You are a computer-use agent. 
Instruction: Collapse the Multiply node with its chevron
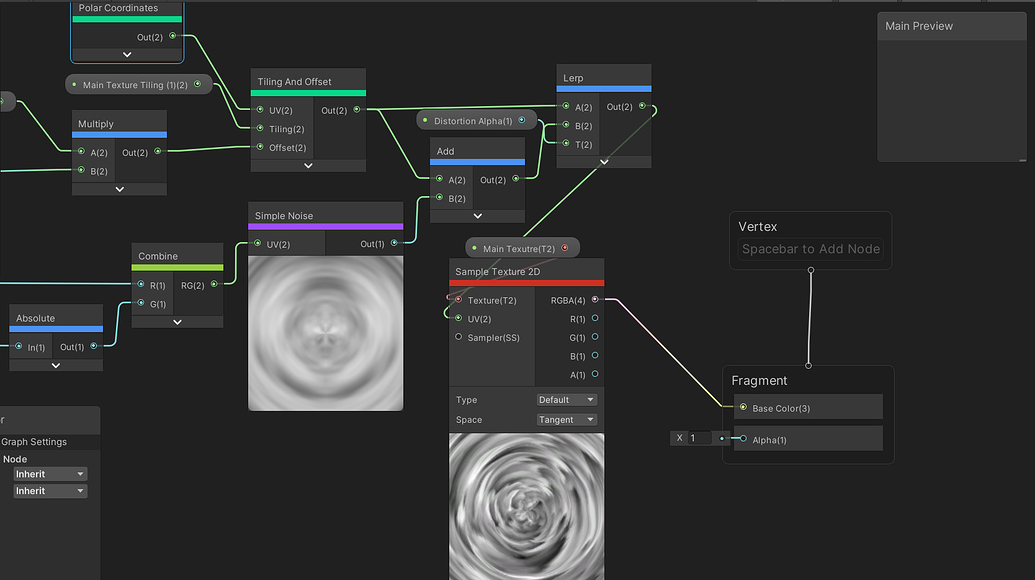pyautogui.click(x=119, y=188)
